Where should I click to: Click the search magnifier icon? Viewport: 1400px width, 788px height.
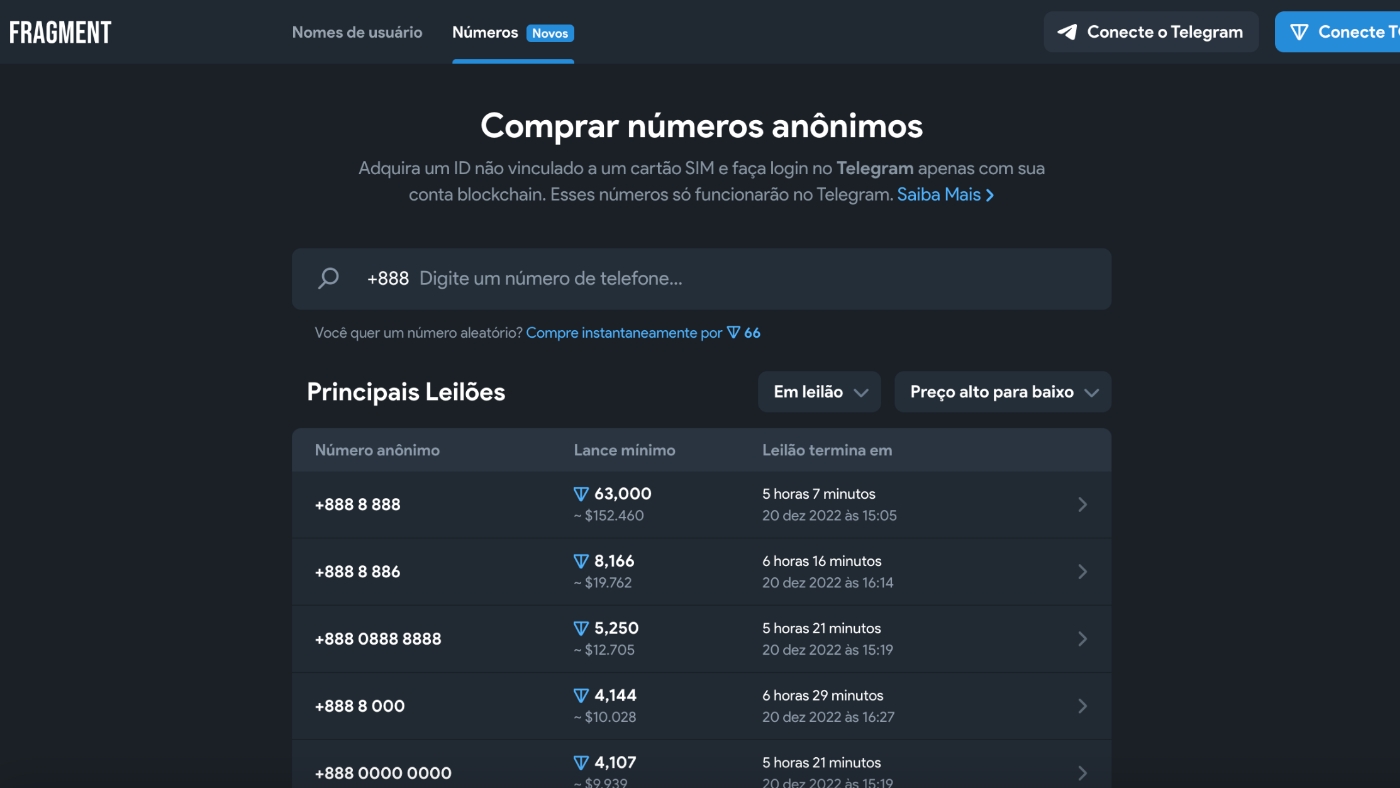tap(328, 279)
